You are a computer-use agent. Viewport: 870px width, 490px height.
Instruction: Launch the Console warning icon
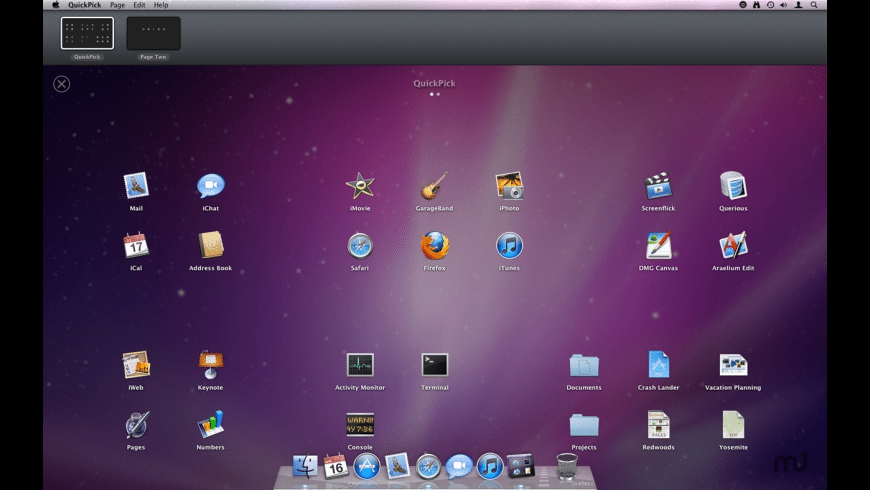pos(360,425)
